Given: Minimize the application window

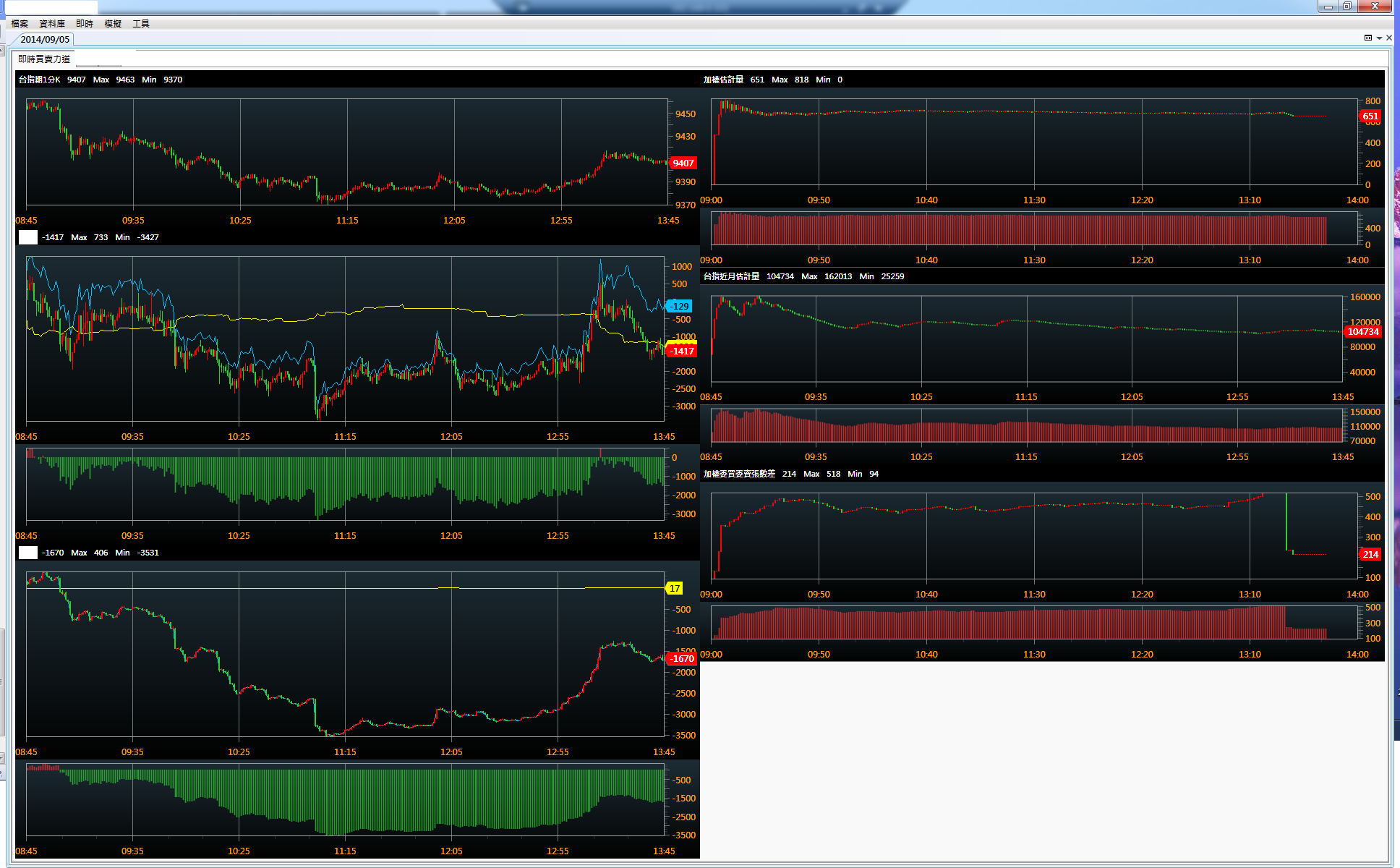Looking at the screenshot, I should click(x=1328, y=6).
